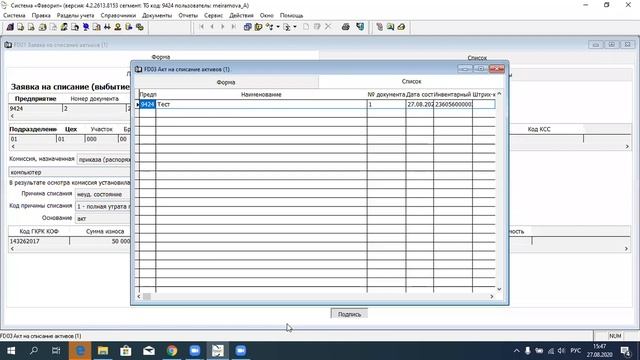
Task: Click the Код КСС column header
Action: pyautogui.click(x=539, y=129)
